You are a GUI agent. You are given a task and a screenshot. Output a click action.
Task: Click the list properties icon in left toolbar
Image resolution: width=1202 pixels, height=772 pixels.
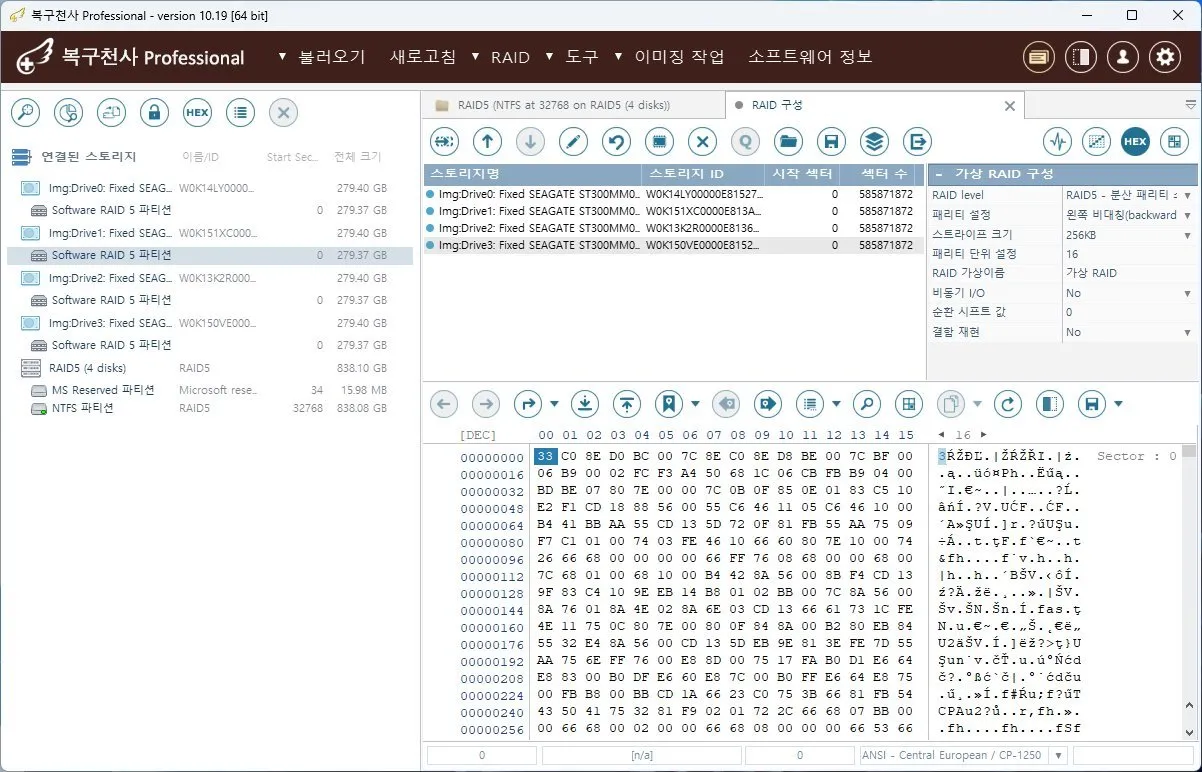point(240,113)
